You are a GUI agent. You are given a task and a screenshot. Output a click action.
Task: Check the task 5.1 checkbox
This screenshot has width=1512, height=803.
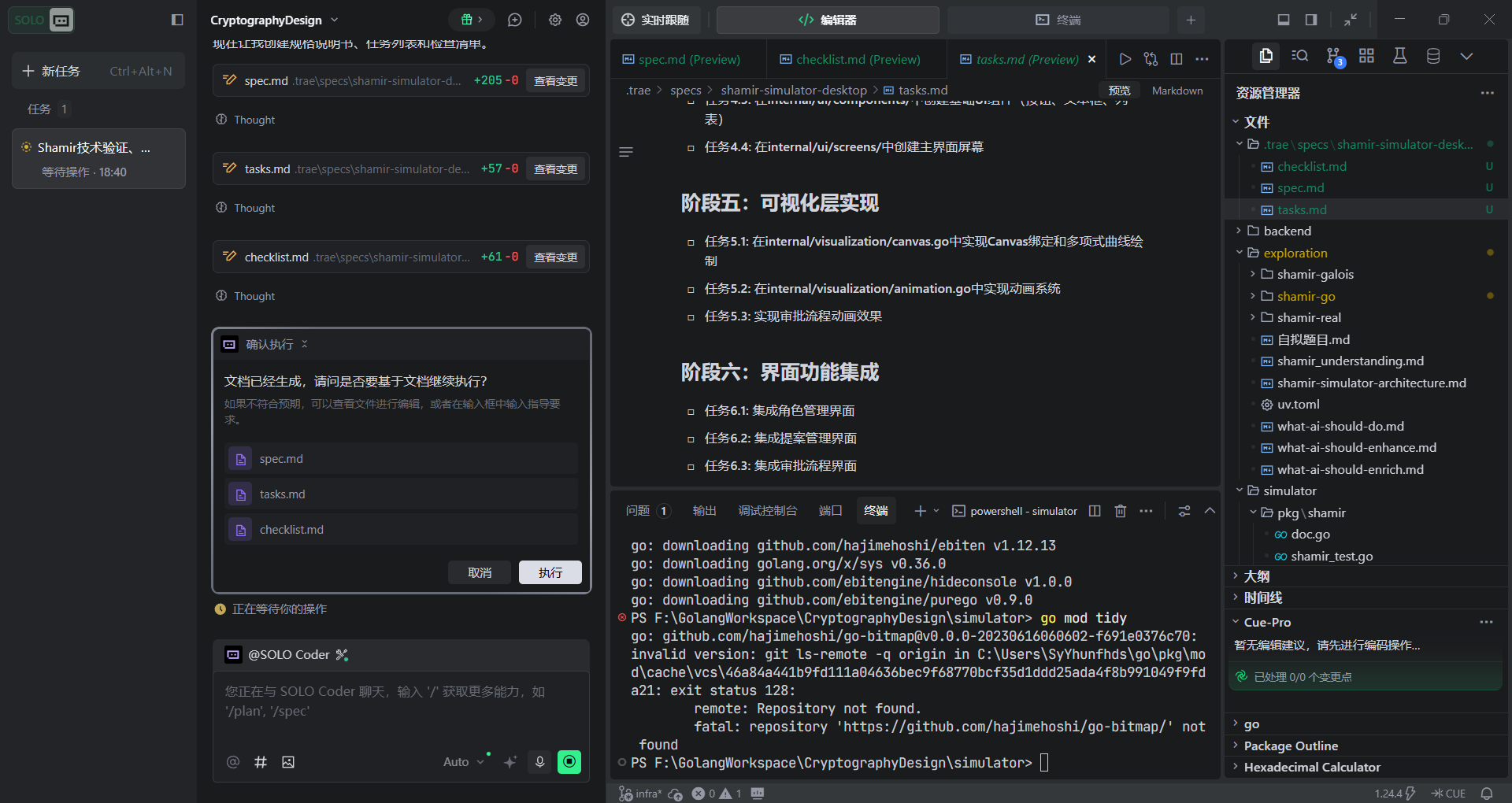tap(691, 242)
